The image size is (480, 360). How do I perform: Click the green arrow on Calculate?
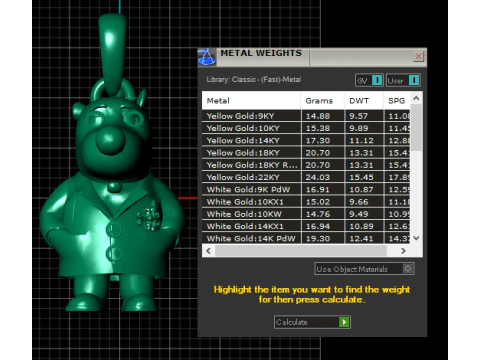344,322
